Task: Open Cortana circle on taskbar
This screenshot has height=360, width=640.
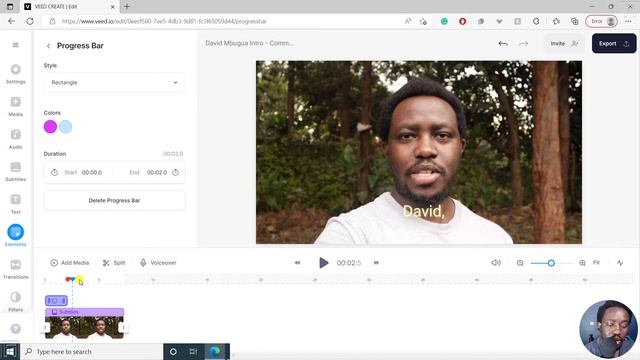Action: [173, 351]
